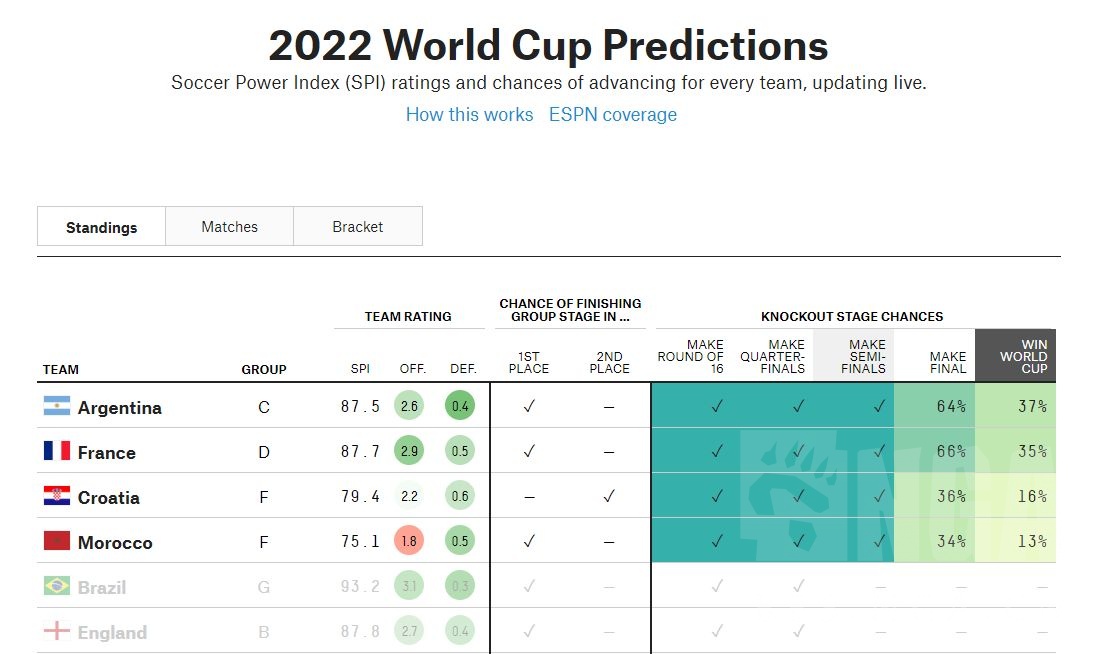The width and height of the screenshot is (1102, 654).
Task: Select the Standings tab
Action: coord(101,227)
